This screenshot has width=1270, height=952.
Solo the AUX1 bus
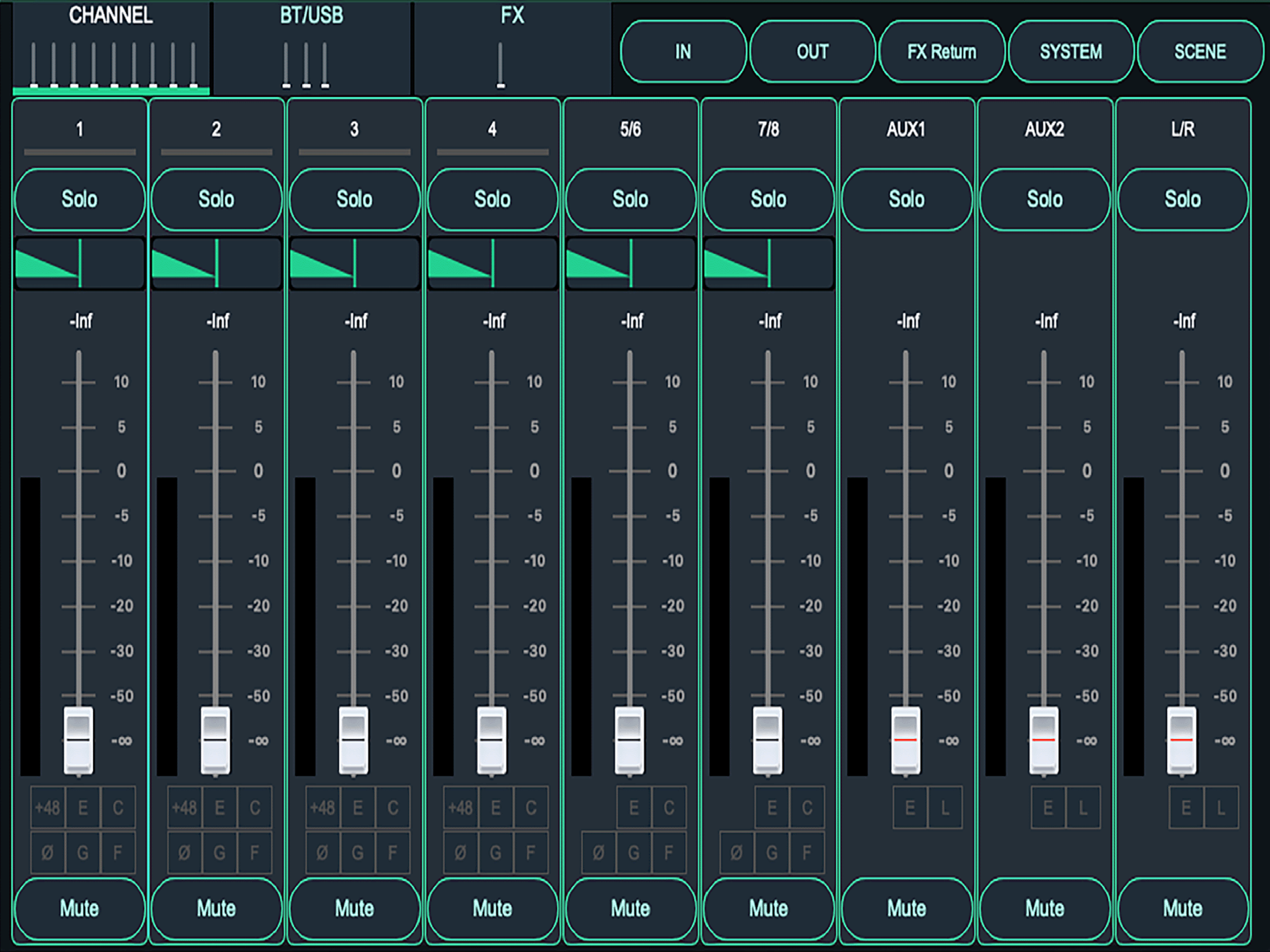coord(906,199)
